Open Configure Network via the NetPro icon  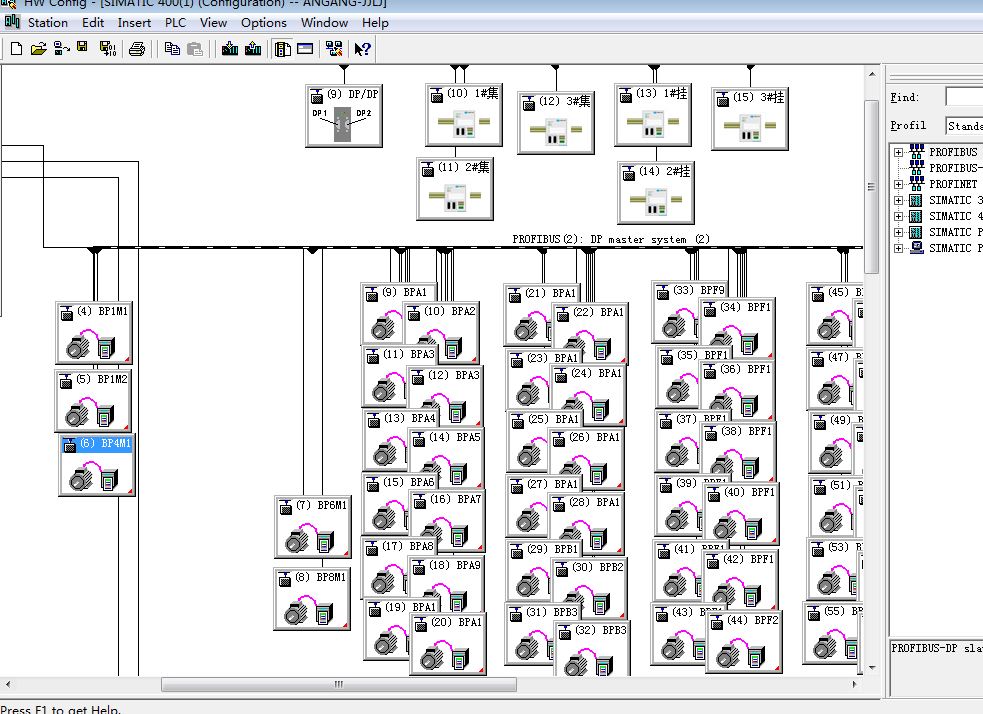pos(334,49)
